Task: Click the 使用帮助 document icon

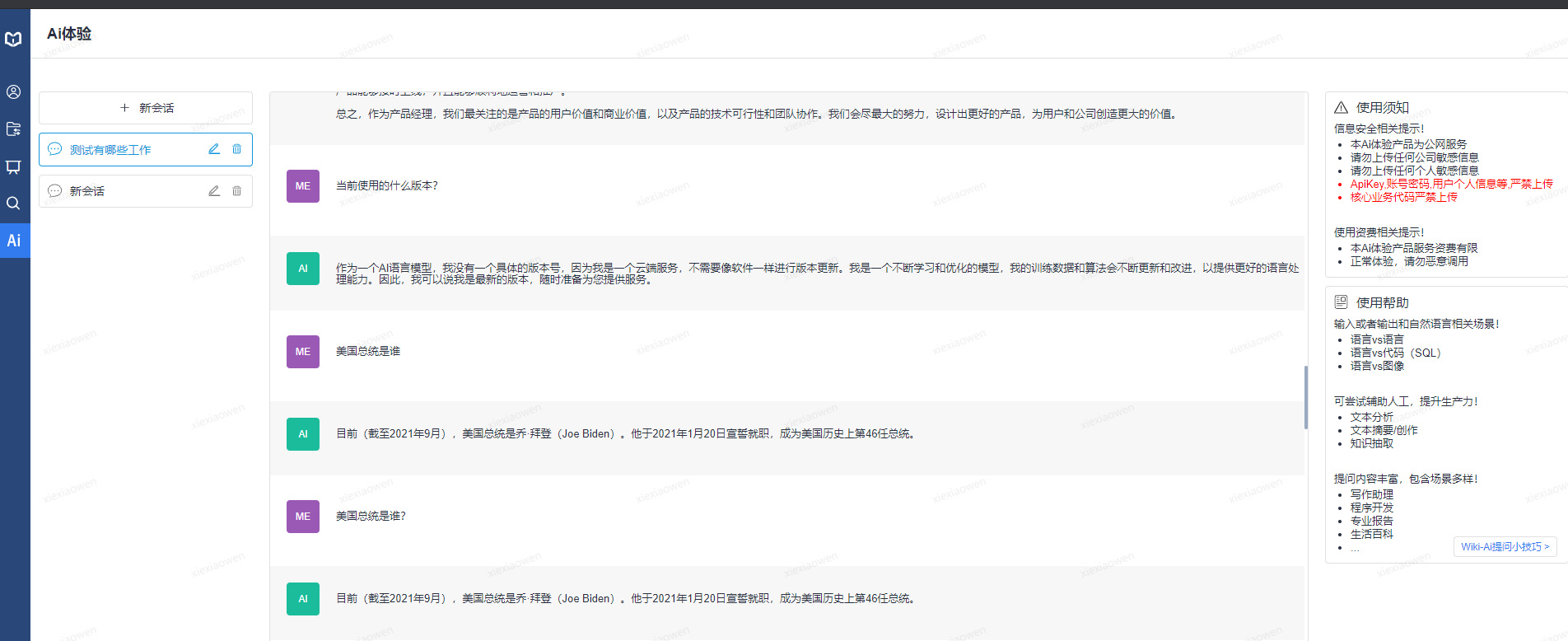Action: tap(1341, 302)
